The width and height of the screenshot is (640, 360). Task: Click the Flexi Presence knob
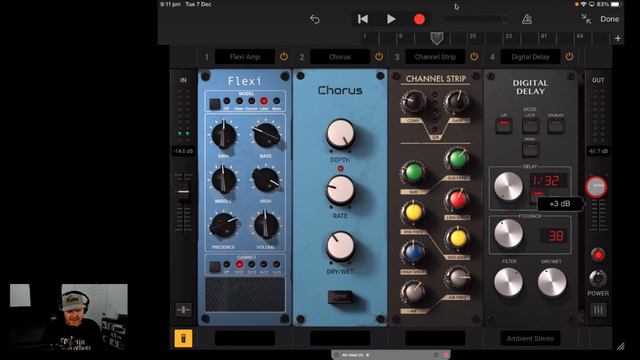point(223,225)
